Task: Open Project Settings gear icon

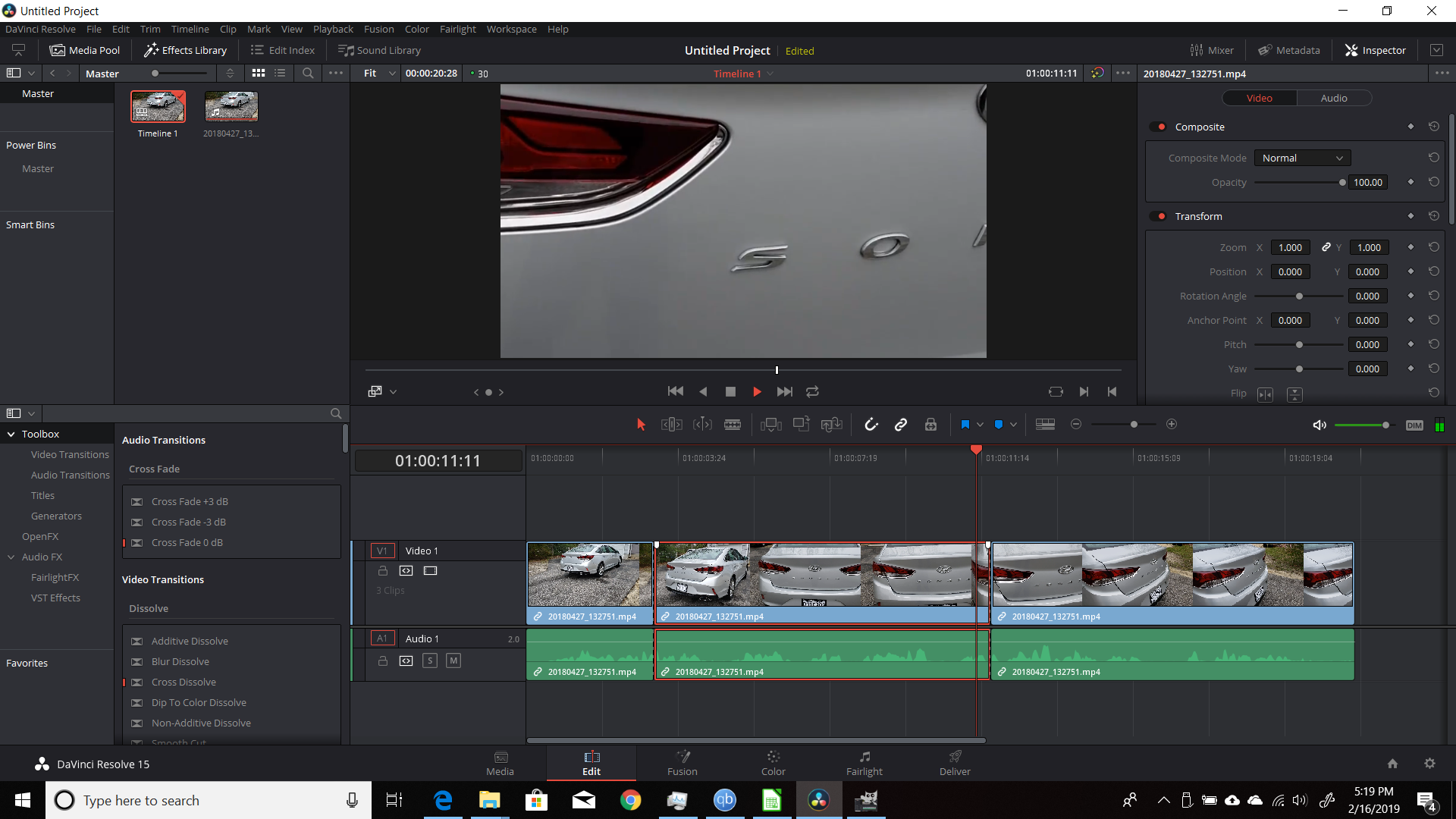Action: click(x=1429, y=764)
